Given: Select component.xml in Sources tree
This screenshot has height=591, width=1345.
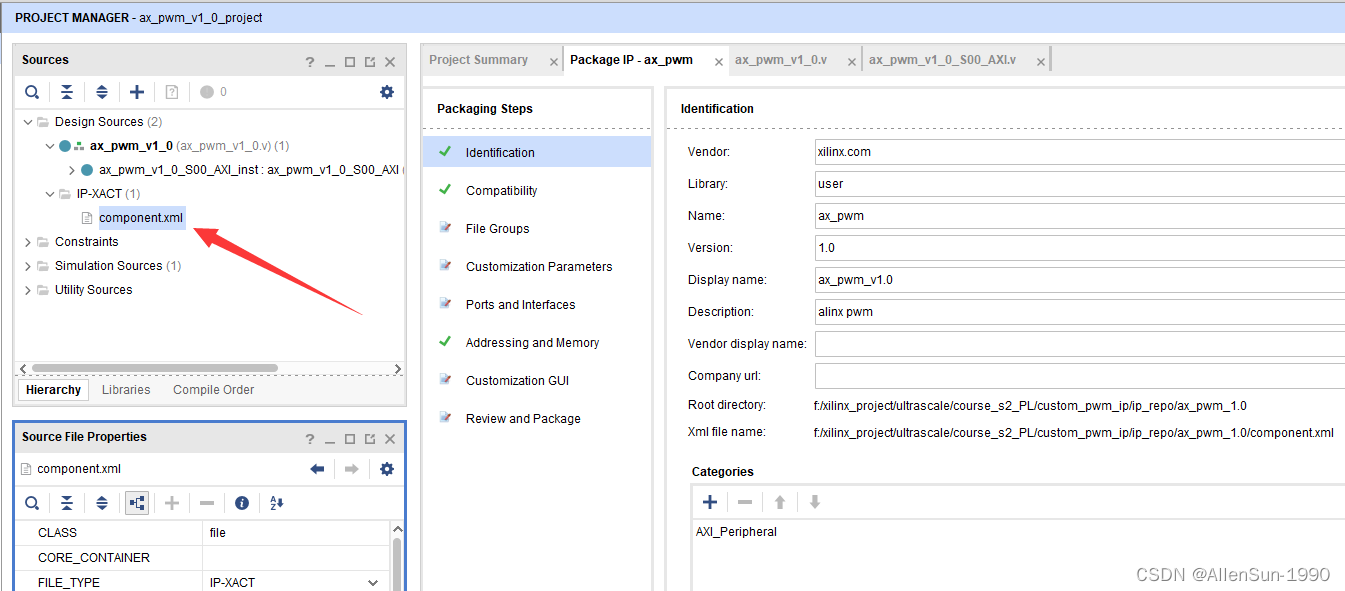Looking at the screenshot, I should (141, 218).
